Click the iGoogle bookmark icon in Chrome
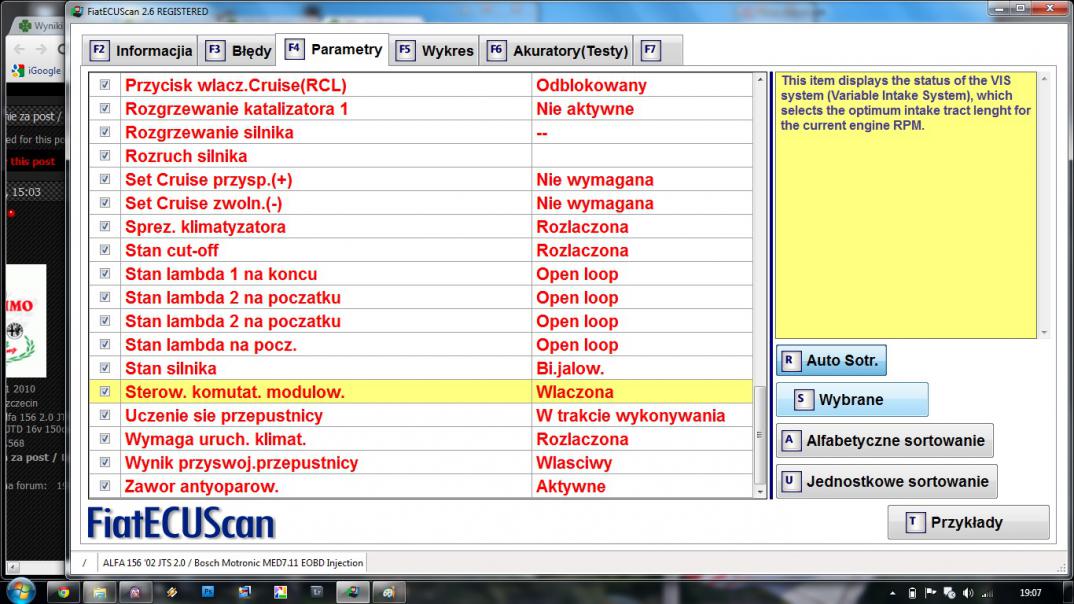The image size is (1074, 604). click(18, 71)
